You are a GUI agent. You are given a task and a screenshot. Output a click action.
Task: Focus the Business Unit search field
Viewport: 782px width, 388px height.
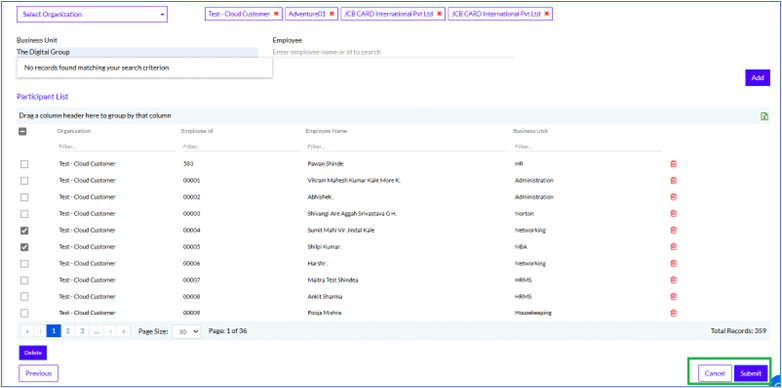[137, 52]
